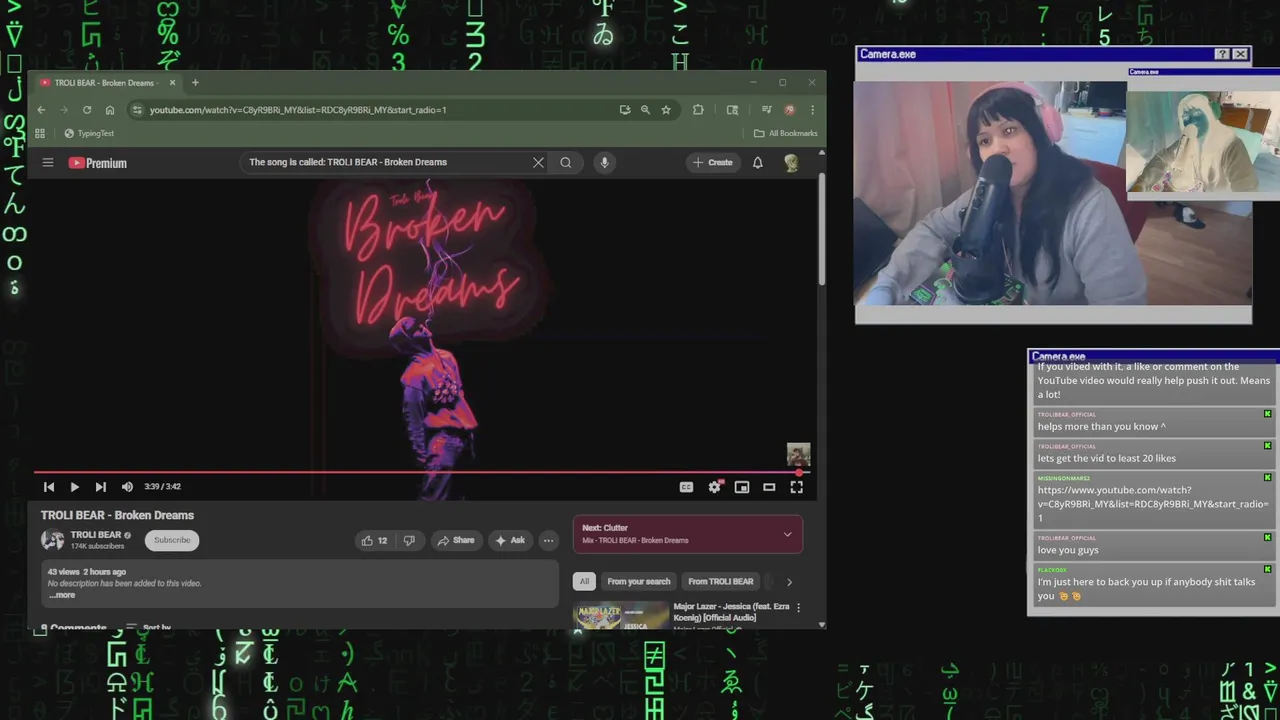Open options for Major Lazer Jessica video
Image resolution: width=1280 pixels, height=720 pixels.
798,607
